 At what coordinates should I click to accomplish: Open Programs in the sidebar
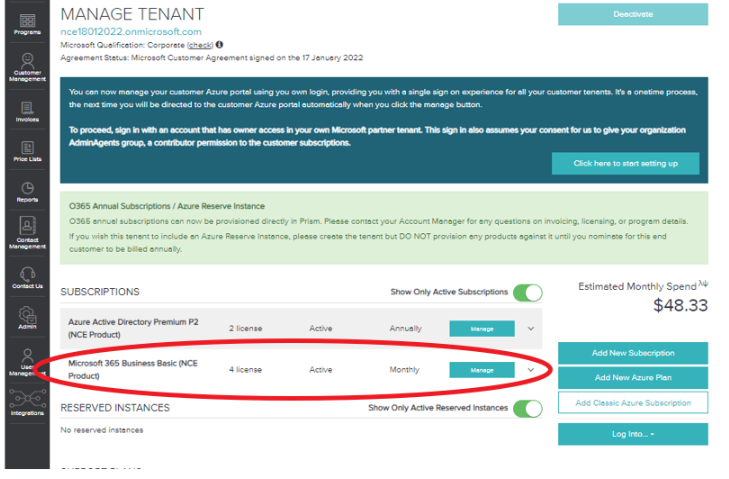[x=27, y=24]
